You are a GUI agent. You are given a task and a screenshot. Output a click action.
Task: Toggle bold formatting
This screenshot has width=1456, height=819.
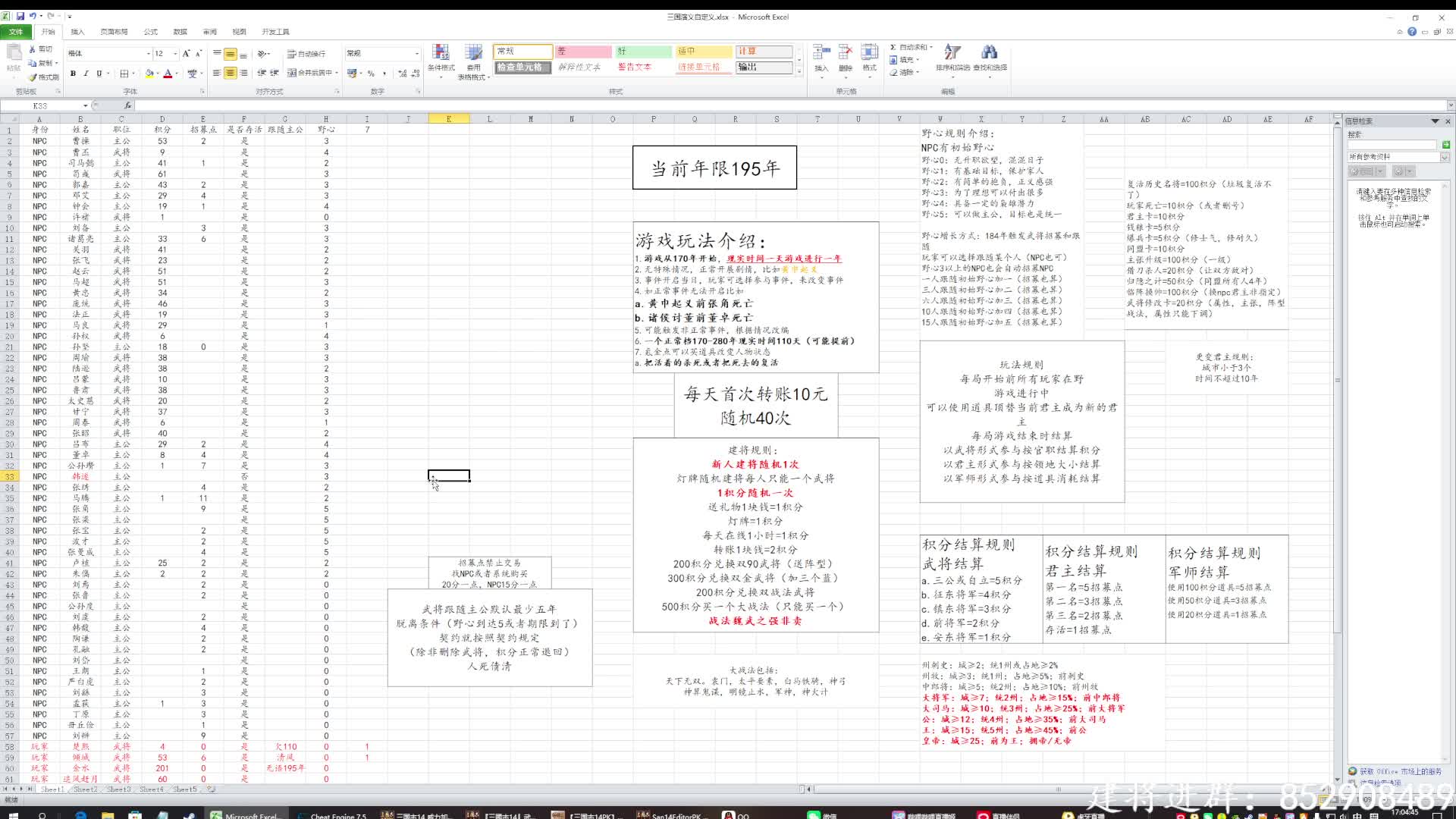[73, 74]
